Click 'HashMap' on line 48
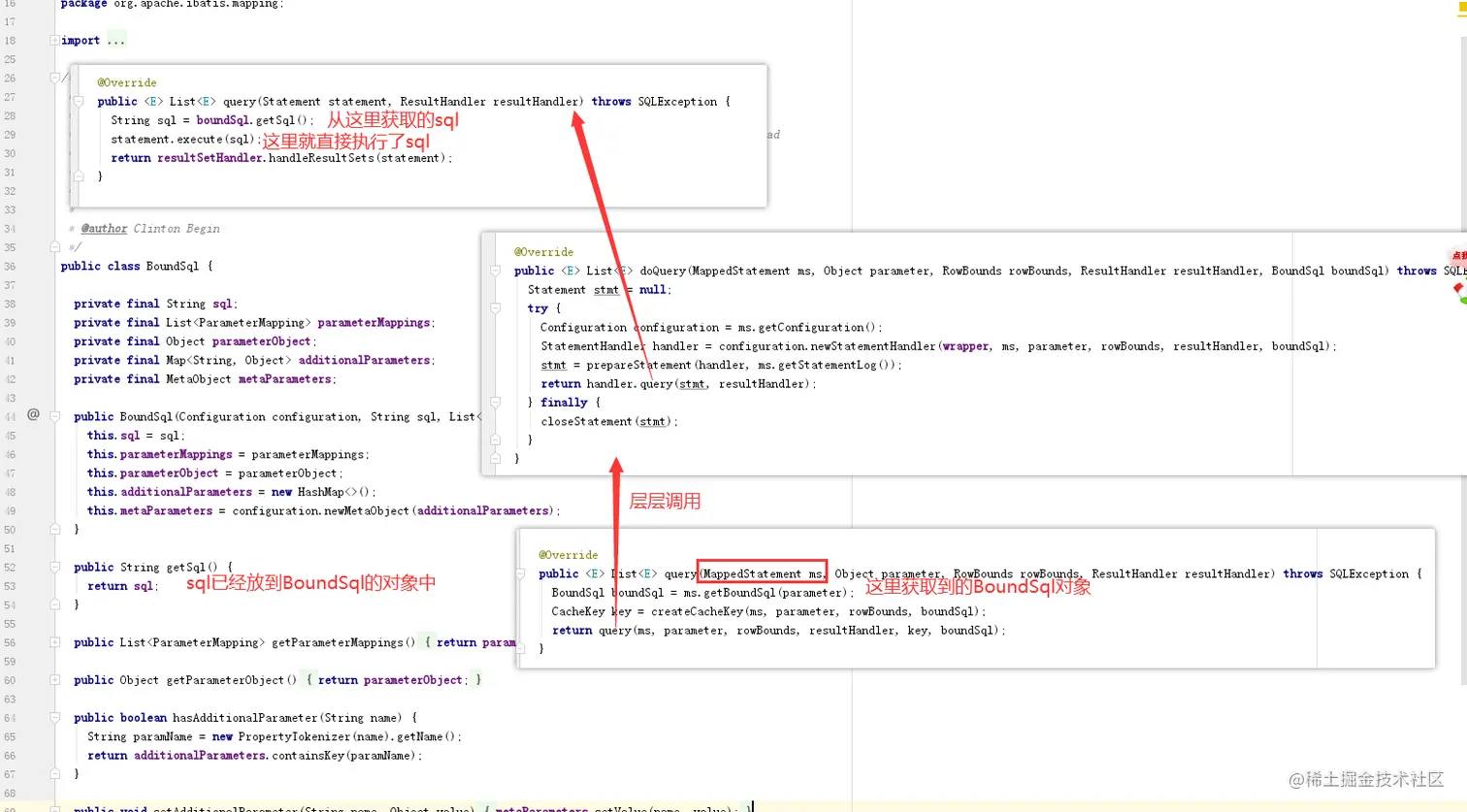Screen dimensions: 1467x812 [321, 492]
